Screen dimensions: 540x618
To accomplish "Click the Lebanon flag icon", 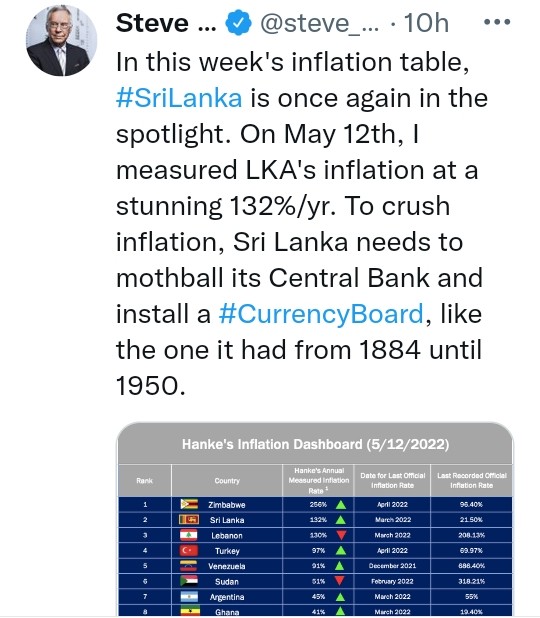I will click(x=189, y=535).
